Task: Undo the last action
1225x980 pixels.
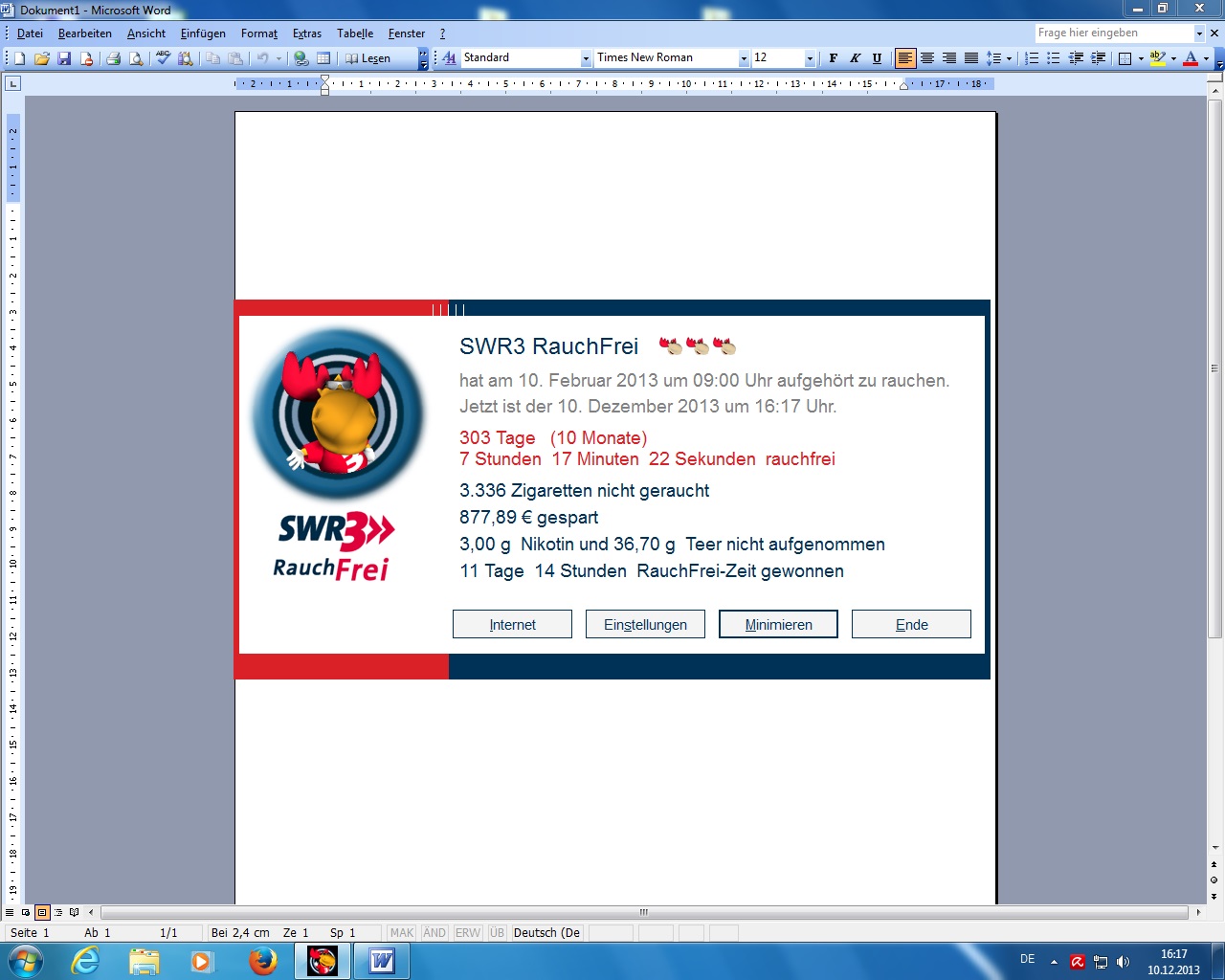Action: (262, 58)
